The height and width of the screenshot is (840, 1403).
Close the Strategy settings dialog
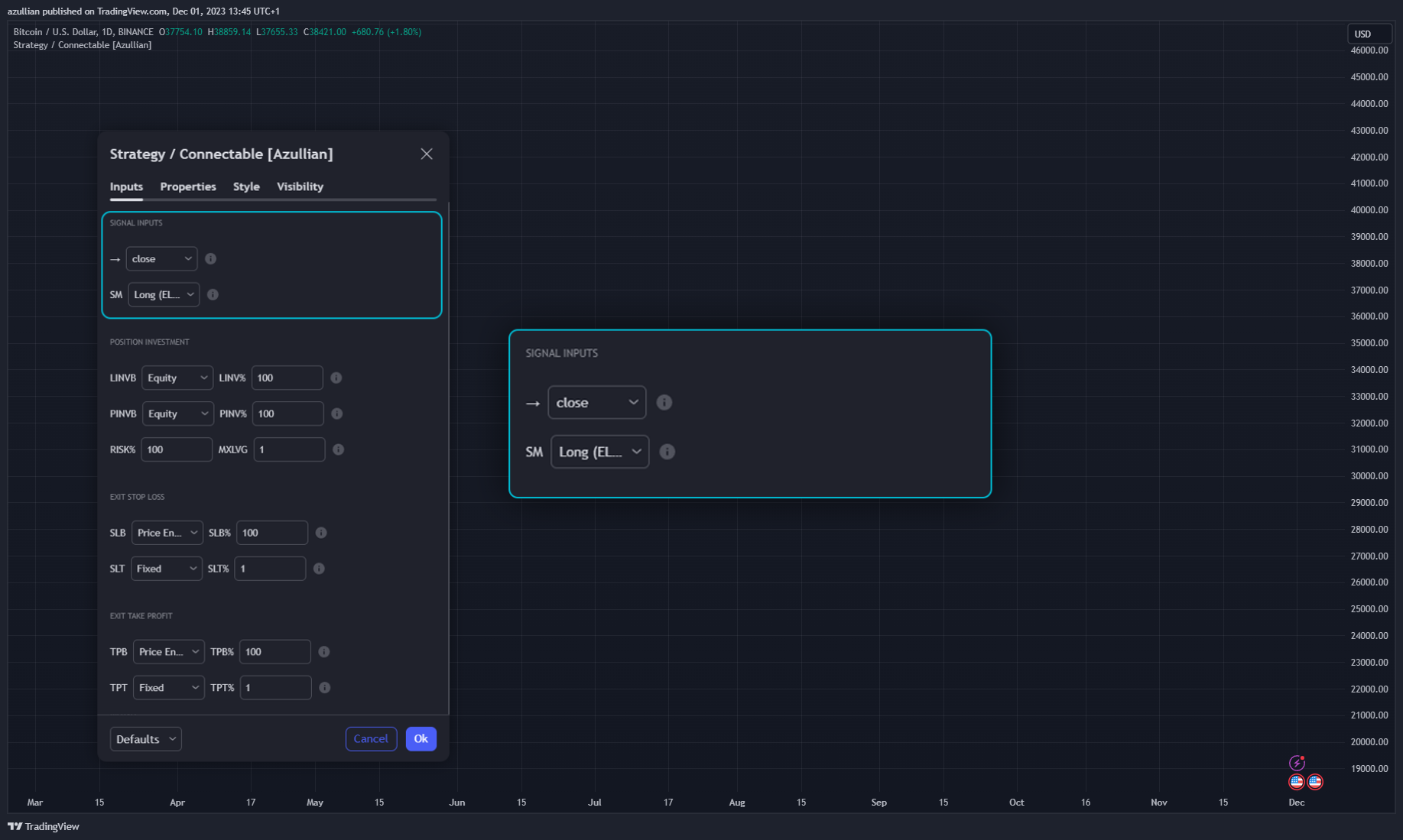point(427,154)
